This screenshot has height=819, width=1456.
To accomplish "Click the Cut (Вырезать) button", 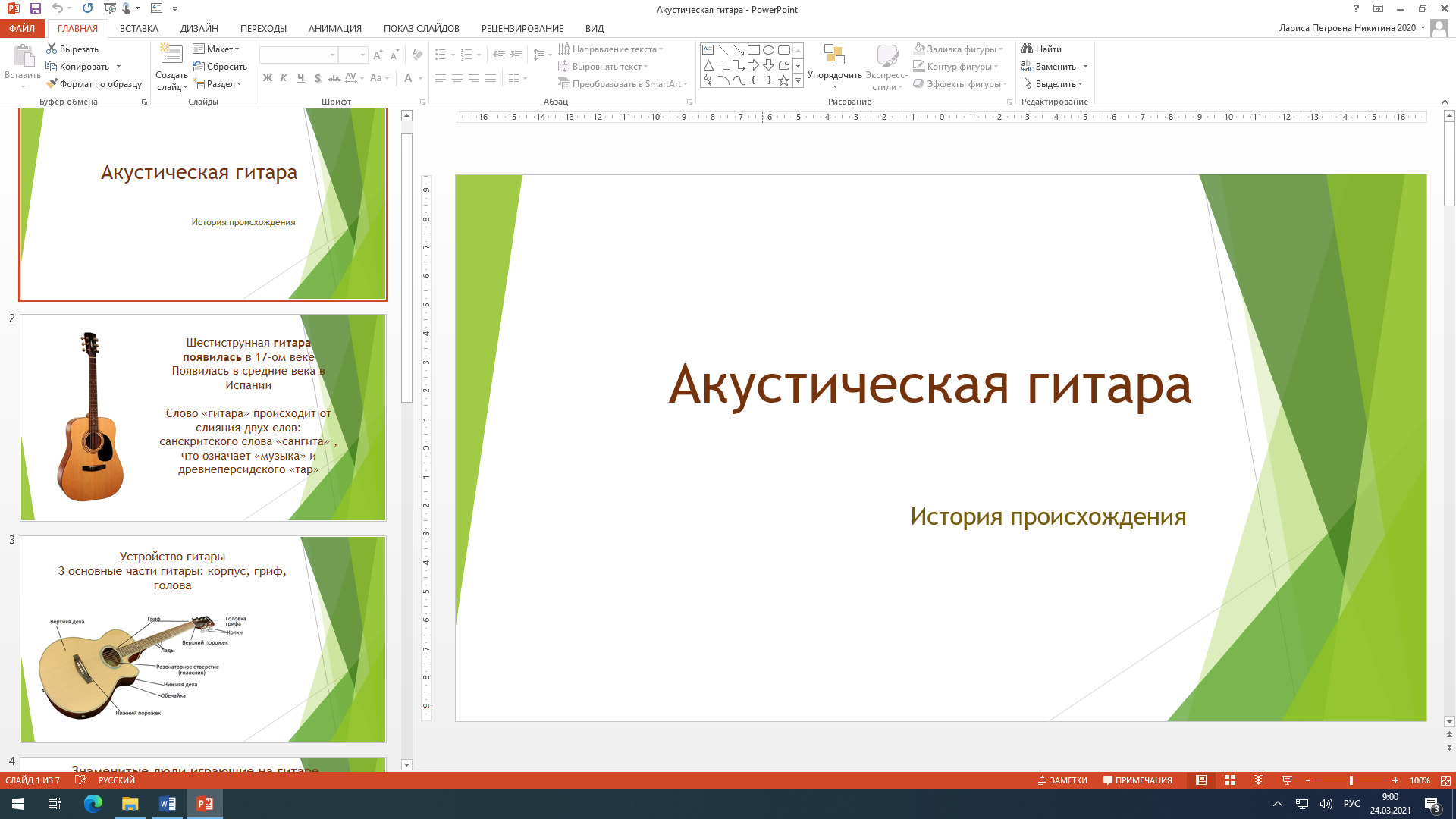I will tap(73, 49).
